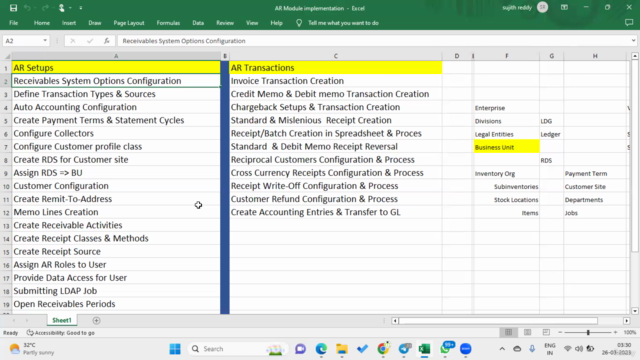Click the 100% zoom level

pos(630,333)
